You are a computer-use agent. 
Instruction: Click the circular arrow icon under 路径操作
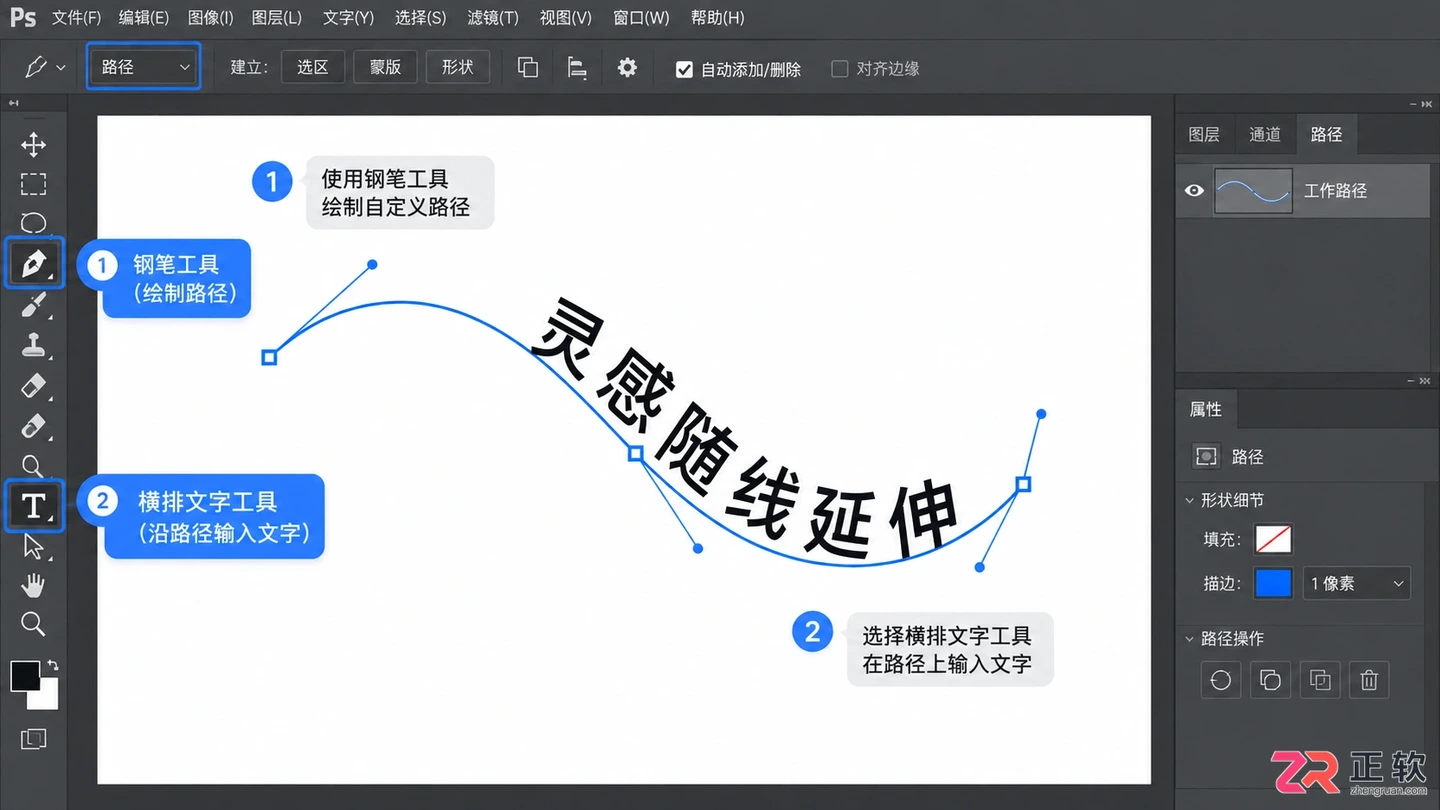pos(1221,680)
